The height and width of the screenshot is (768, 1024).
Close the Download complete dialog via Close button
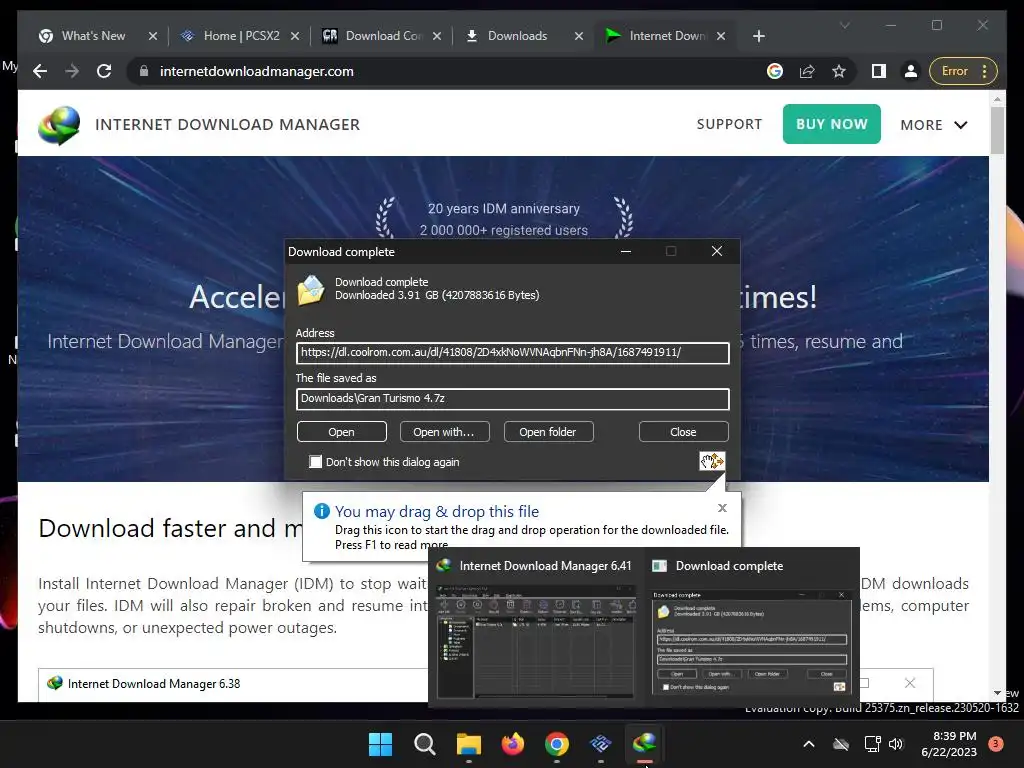point(683,432)
